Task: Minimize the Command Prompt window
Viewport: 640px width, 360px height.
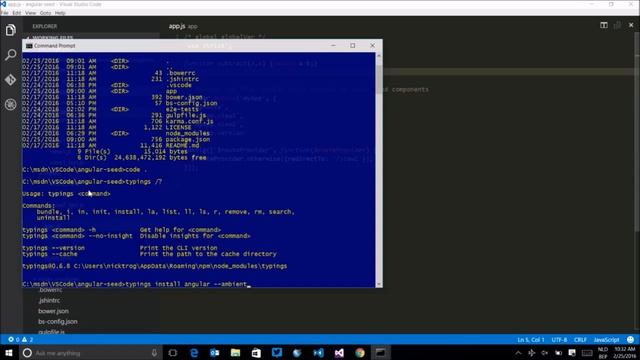Action: click(x=333, y=46)
